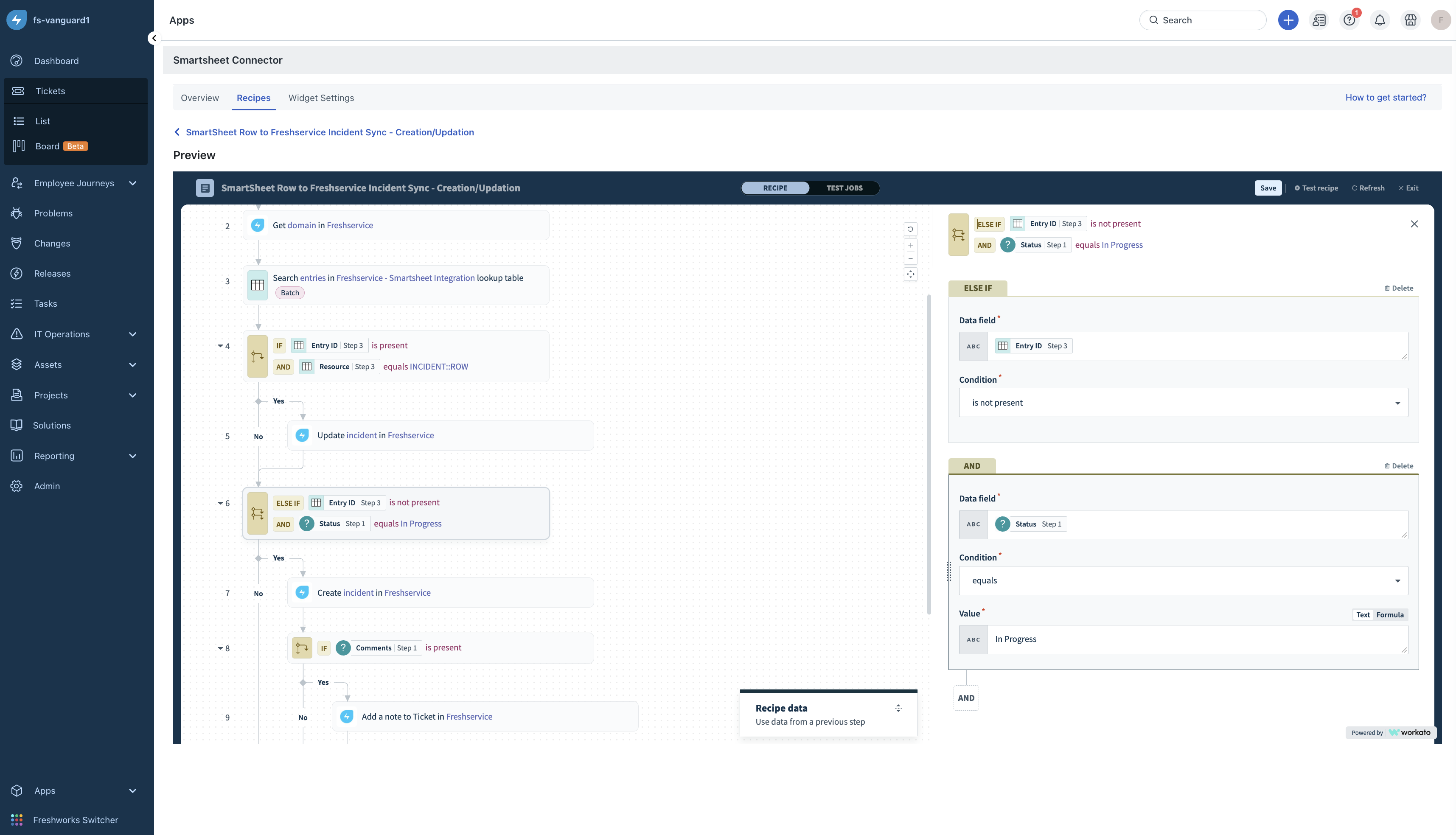Open the Overview tab
The width and height of the screenshot is (1456, 835).
199,98
